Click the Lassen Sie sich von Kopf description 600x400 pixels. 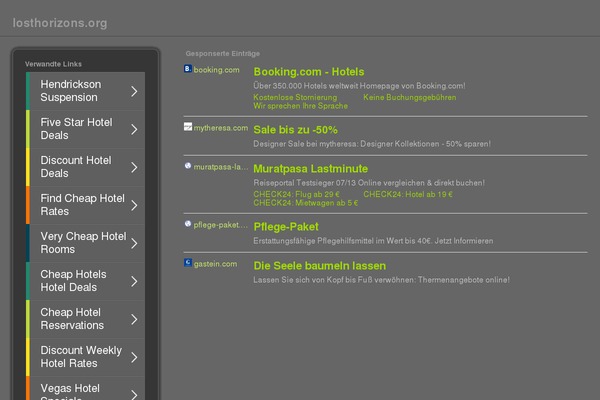382,280
